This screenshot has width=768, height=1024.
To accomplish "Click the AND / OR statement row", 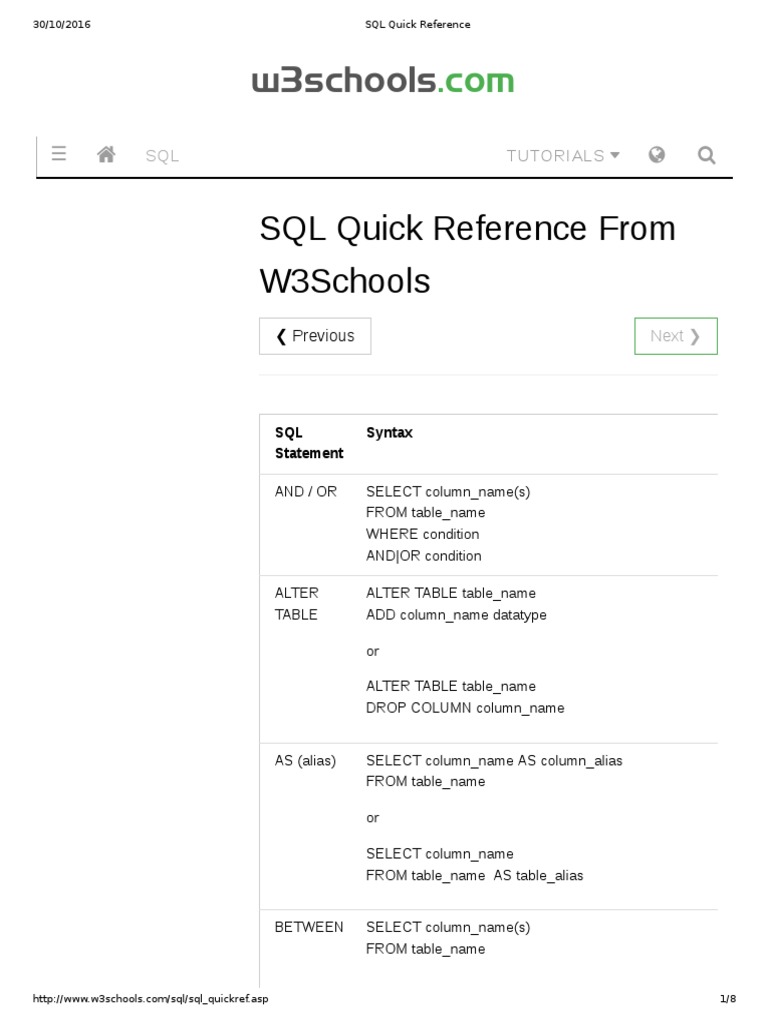I will point(306,492).
